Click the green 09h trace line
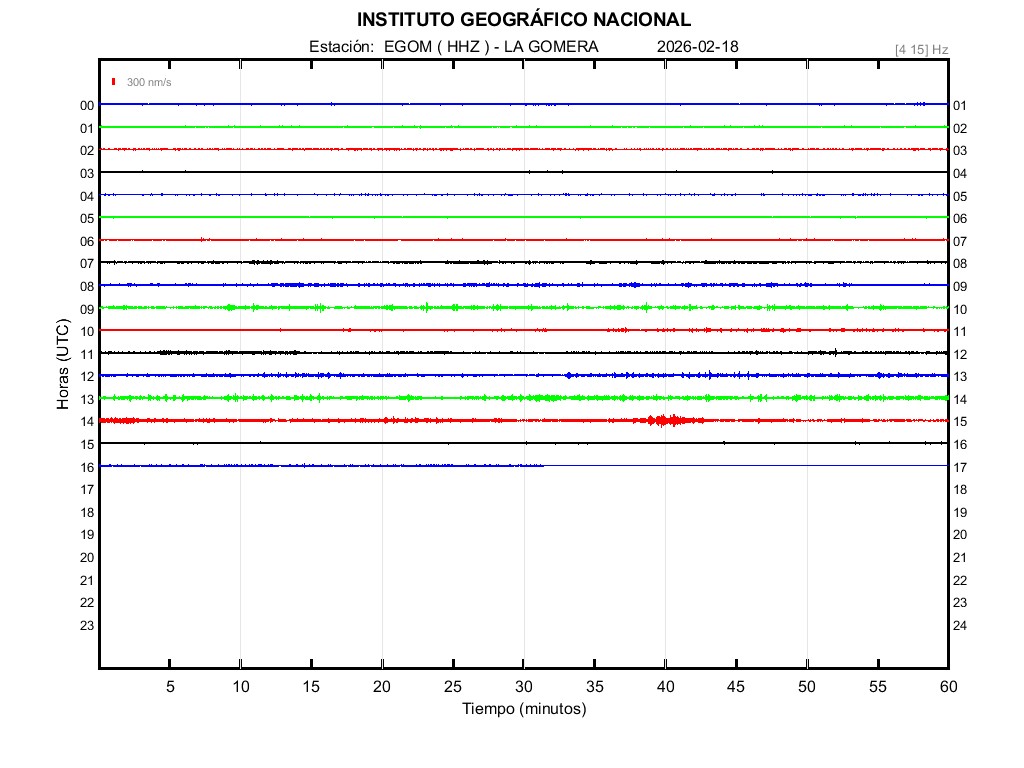 (x=400, y=308)
